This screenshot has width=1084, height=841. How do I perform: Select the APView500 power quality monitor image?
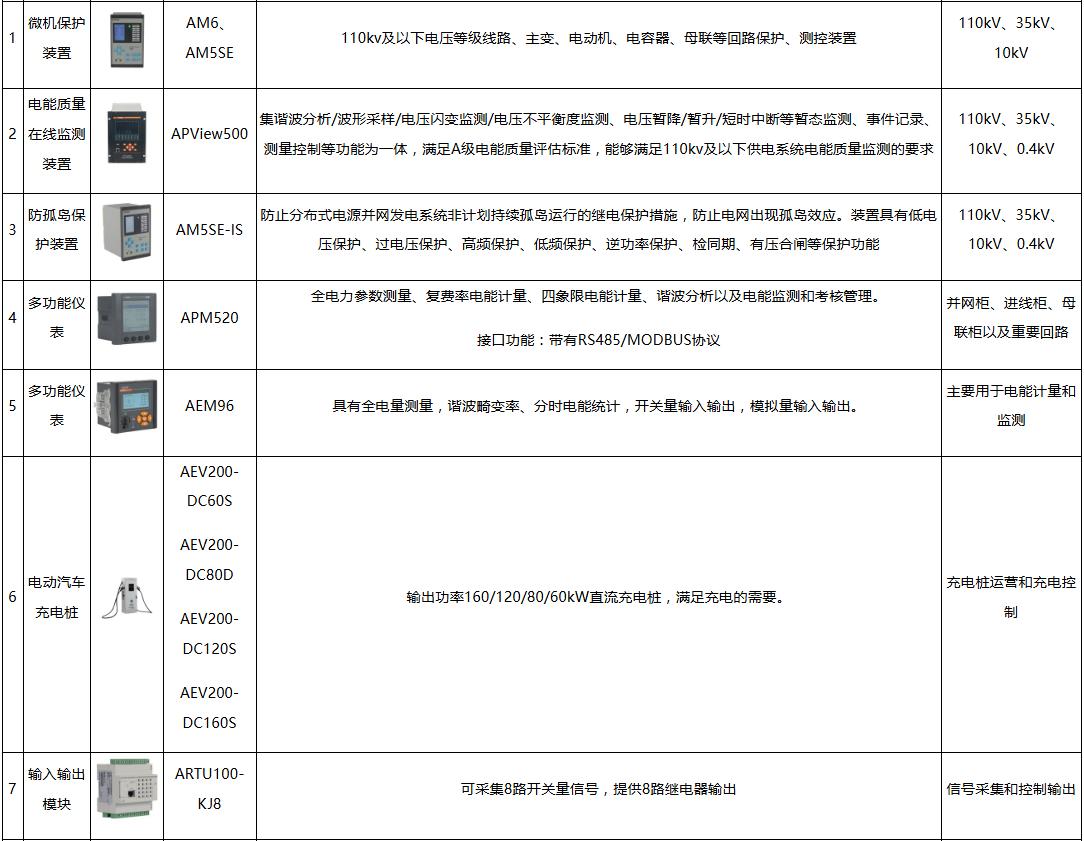pos(125,135)
